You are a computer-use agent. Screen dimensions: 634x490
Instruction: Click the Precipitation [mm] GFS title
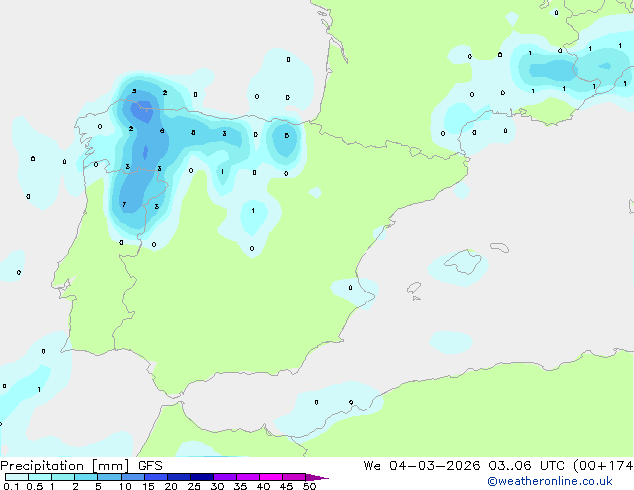pos(81,466)
